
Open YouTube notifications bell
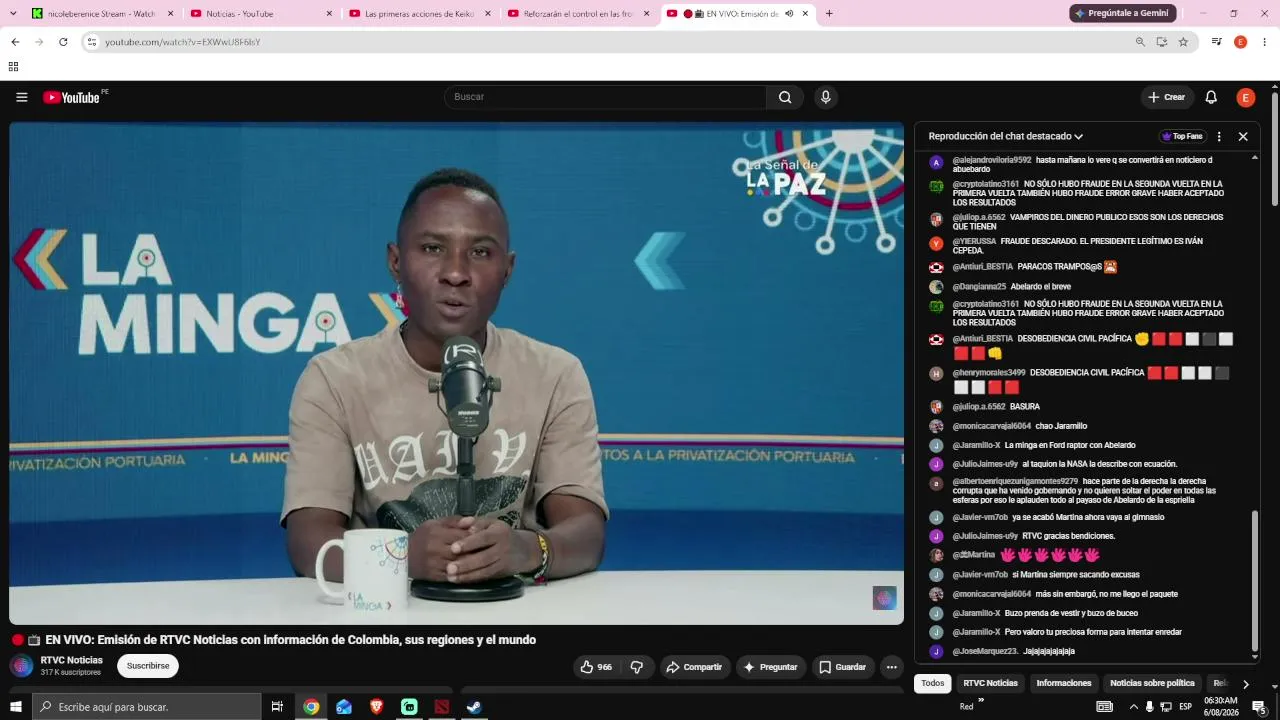click(1211, 97)
